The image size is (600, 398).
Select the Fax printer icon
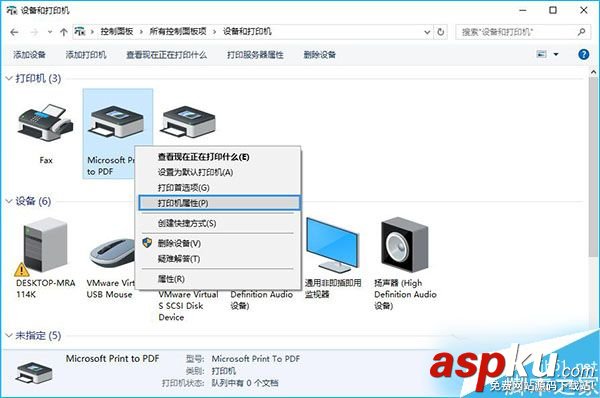45,122
